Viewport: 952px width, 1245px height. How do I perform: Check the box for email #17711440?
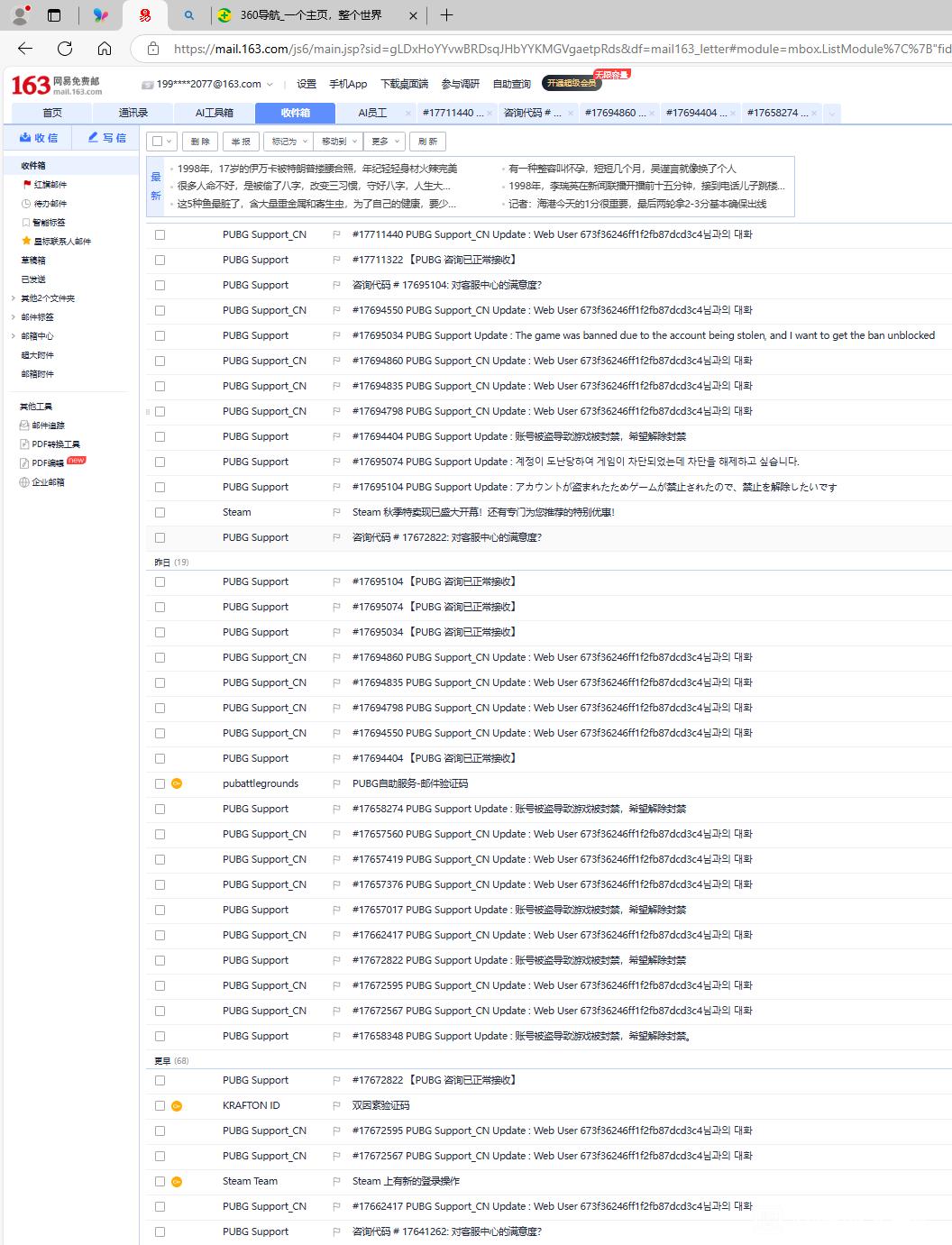coord(160,234)
